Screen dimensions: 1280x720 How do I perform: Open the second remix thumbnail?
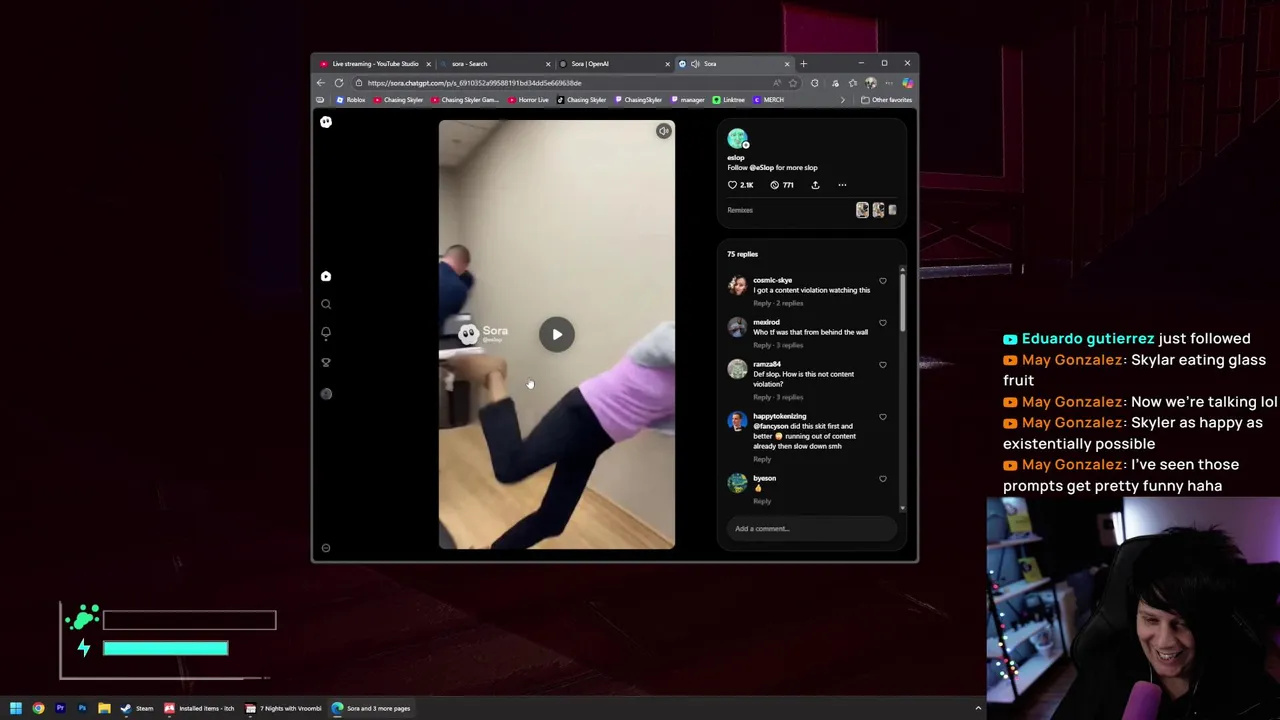[878, 210]
